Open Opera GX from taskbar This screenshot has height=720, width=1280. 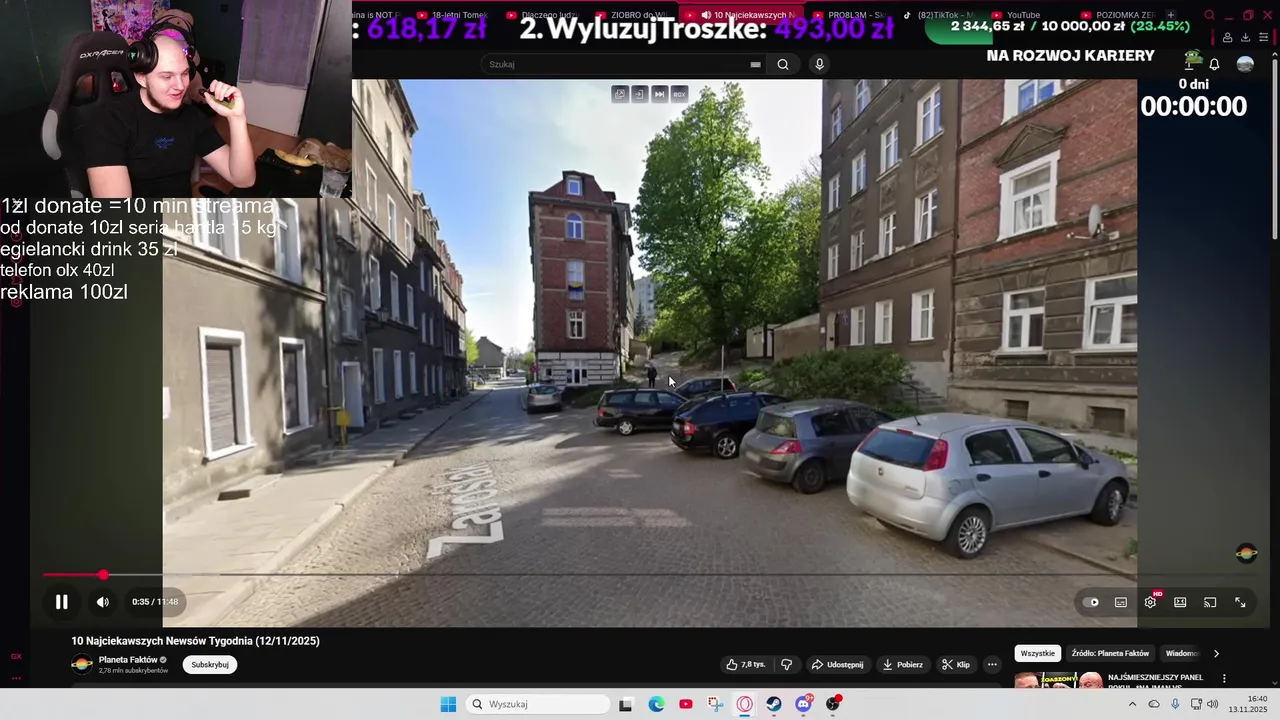[744, 704]
